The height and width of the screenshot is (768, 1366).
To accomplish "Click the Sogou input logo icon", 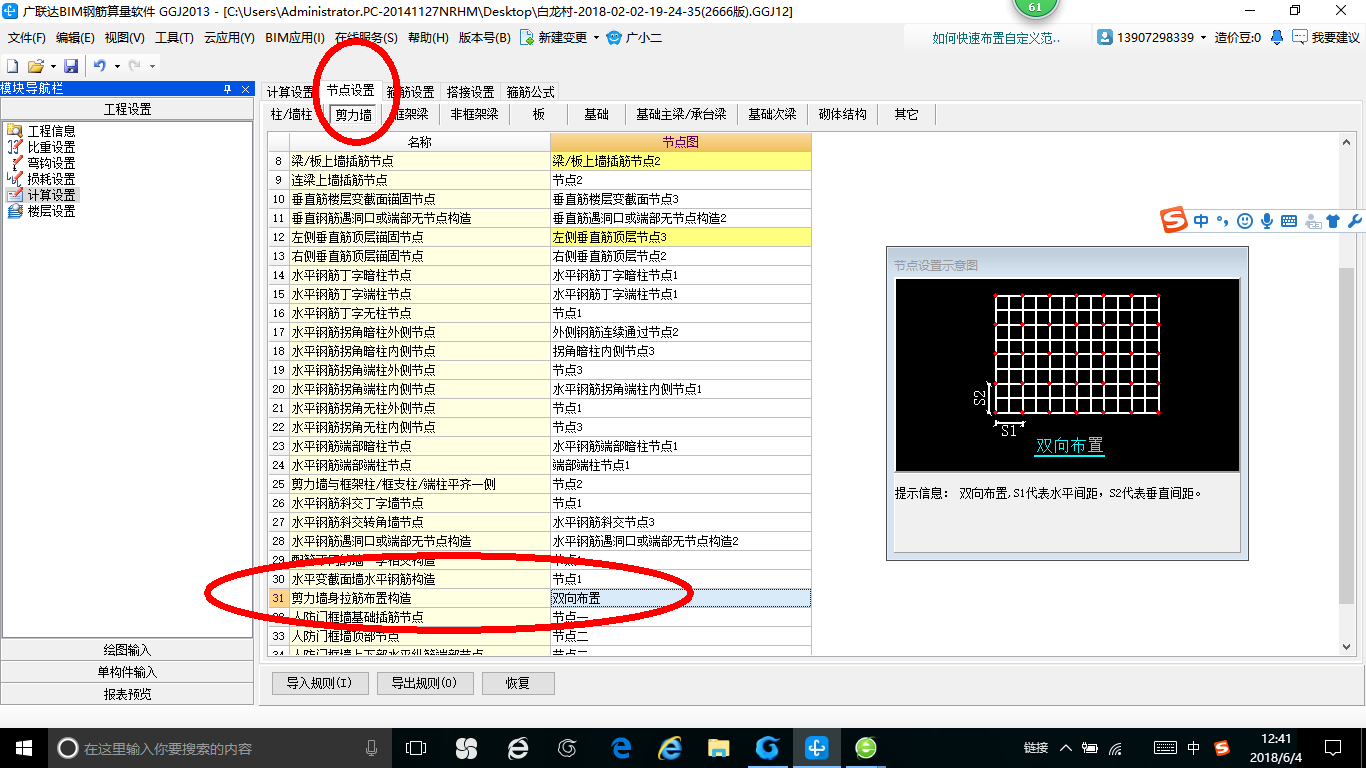I will click(1174, 221).
